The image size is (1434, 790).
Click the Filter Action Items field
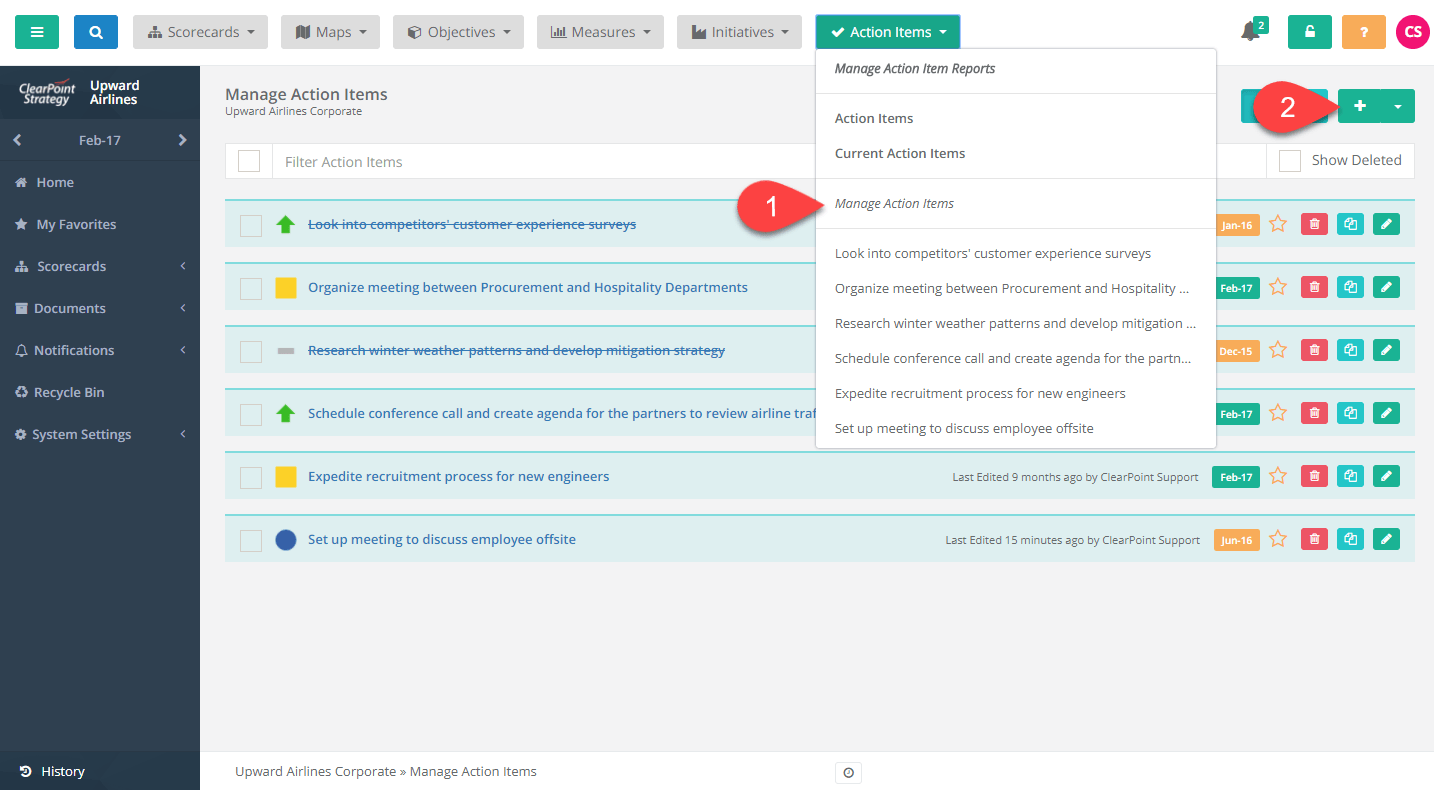coord(769,161)
